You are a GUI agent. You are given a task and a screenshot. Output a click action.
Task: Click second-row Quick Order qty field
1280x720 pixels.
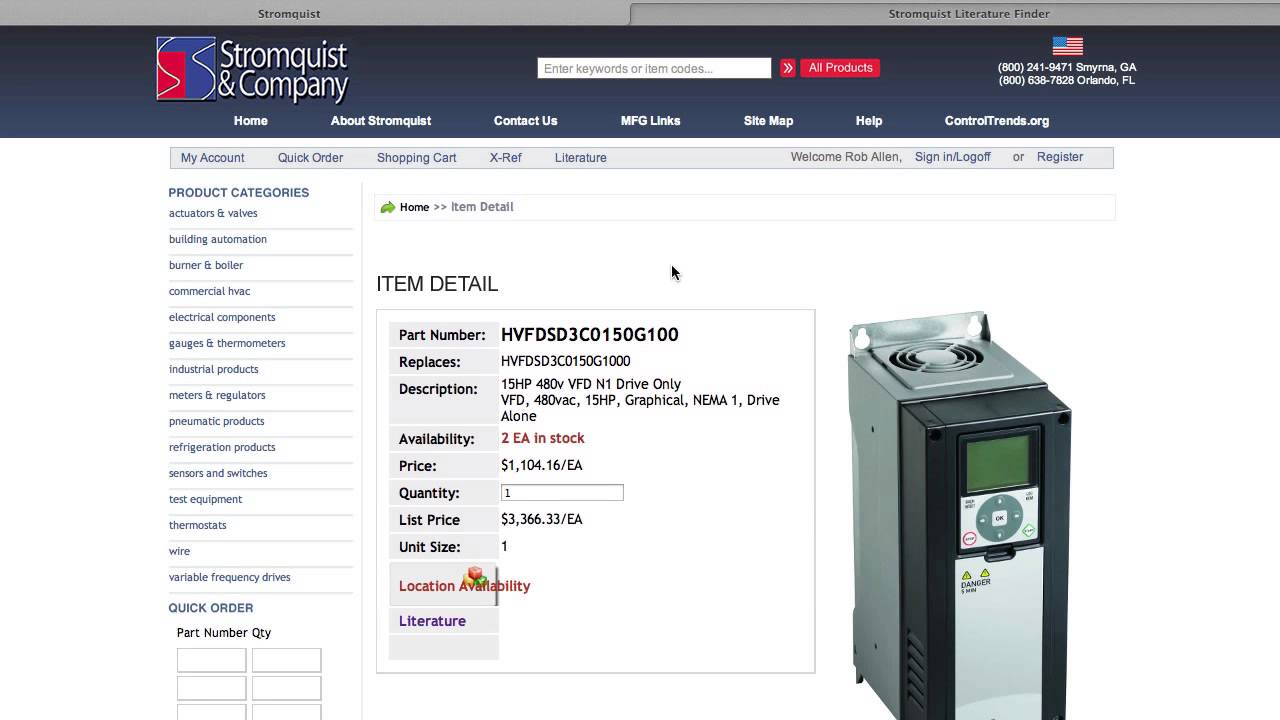tap(286, 688)
